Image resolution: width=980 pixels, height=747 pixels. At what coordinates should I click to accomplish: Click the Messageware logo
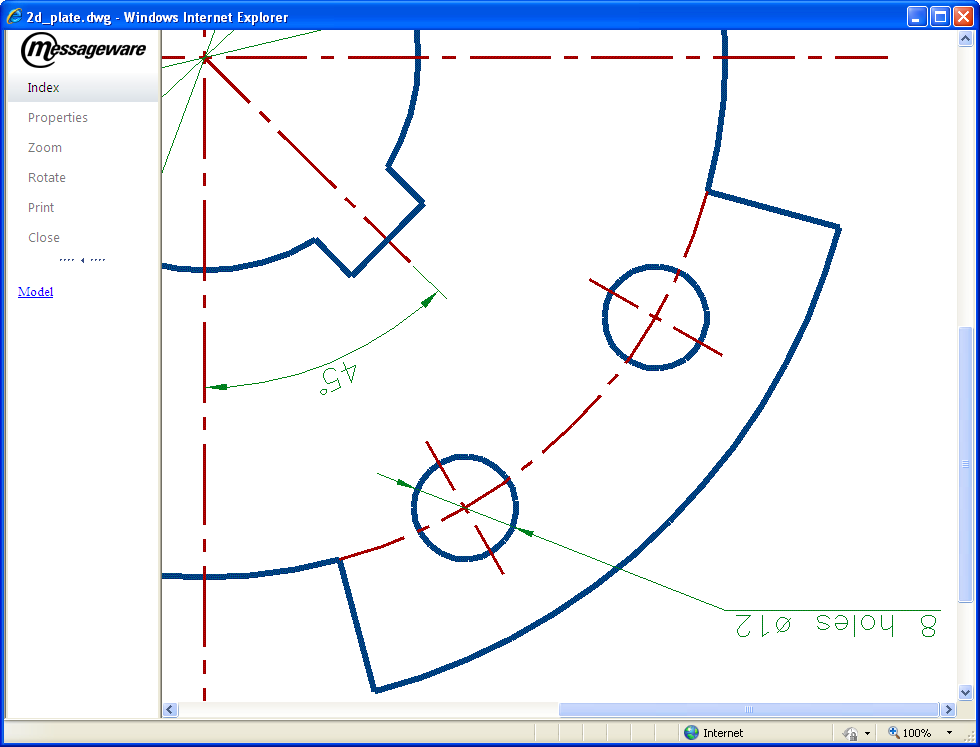pos(83,50)
